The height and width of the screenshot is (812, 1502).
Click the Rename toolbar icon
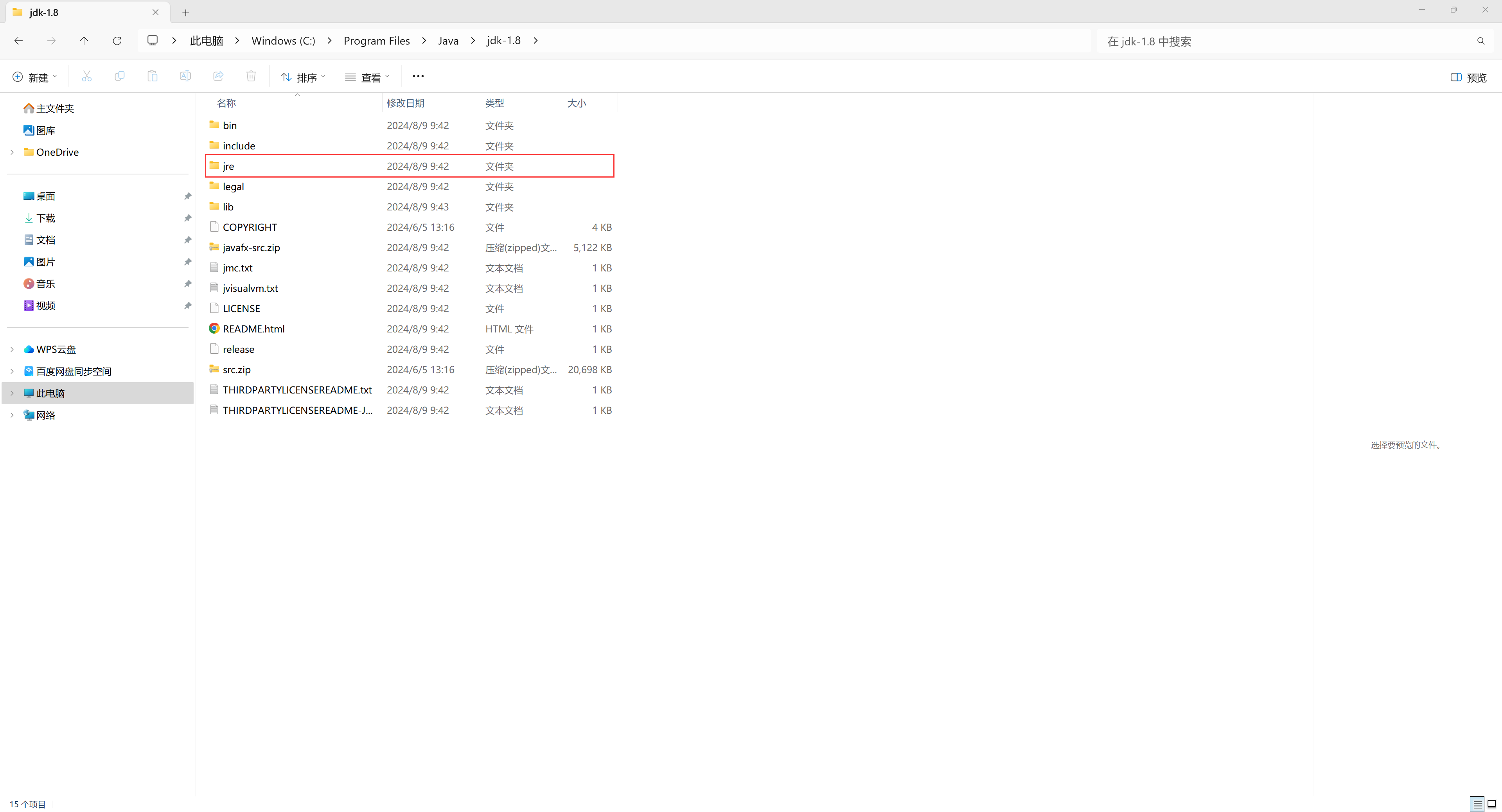click(x=185, y=76)
